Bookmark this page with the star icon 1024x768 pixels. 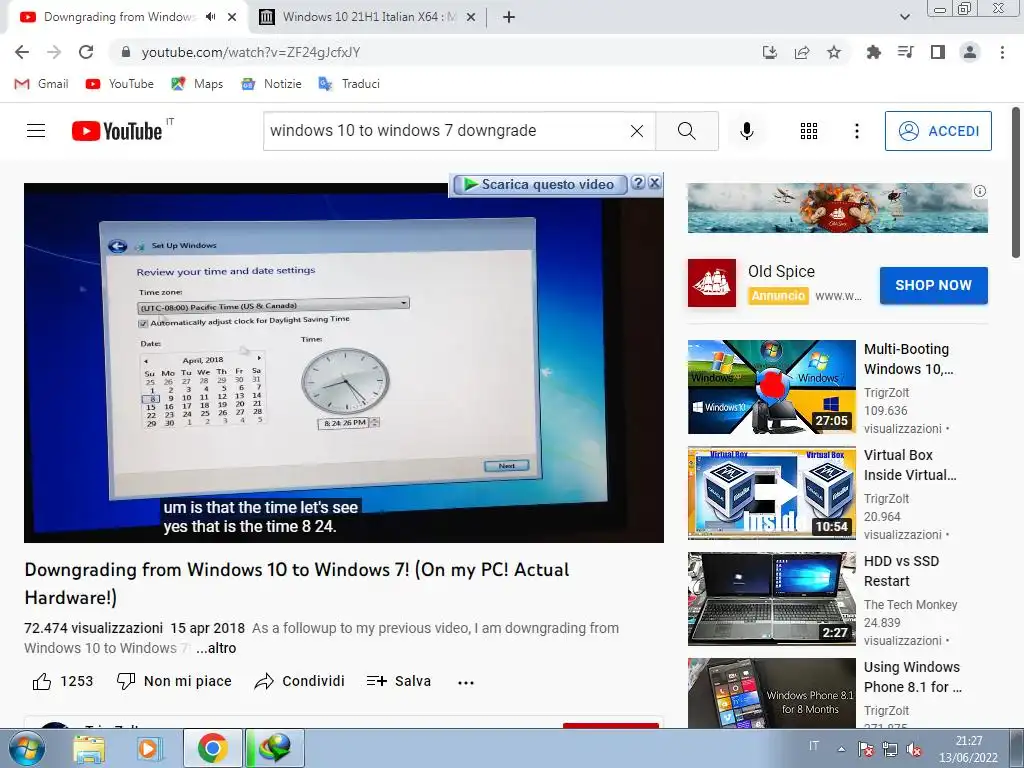834,52
